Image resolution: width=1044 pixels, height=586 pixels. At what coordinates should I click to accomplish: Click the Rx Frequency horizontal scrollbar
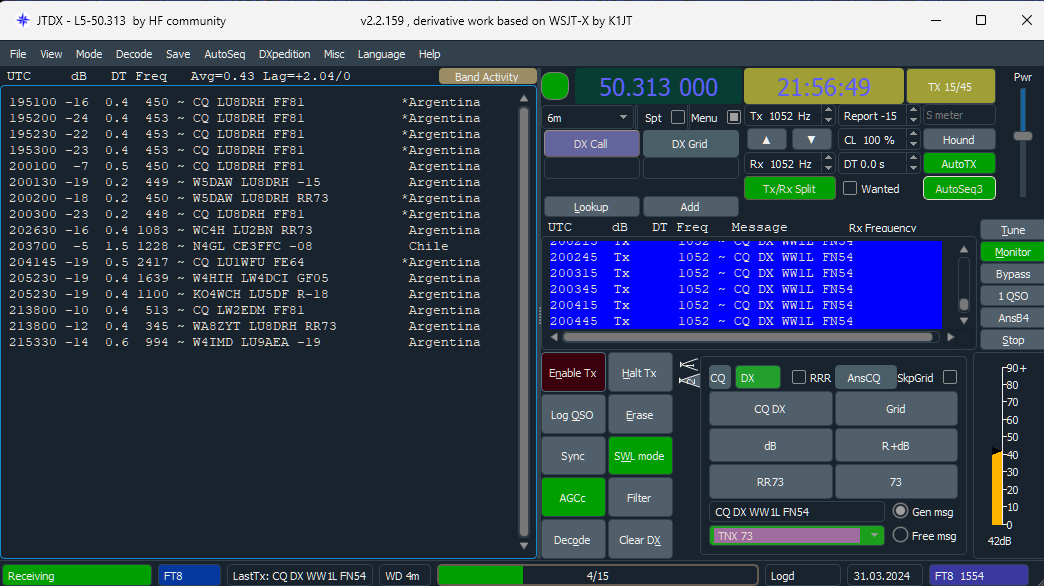coord(748,337)
